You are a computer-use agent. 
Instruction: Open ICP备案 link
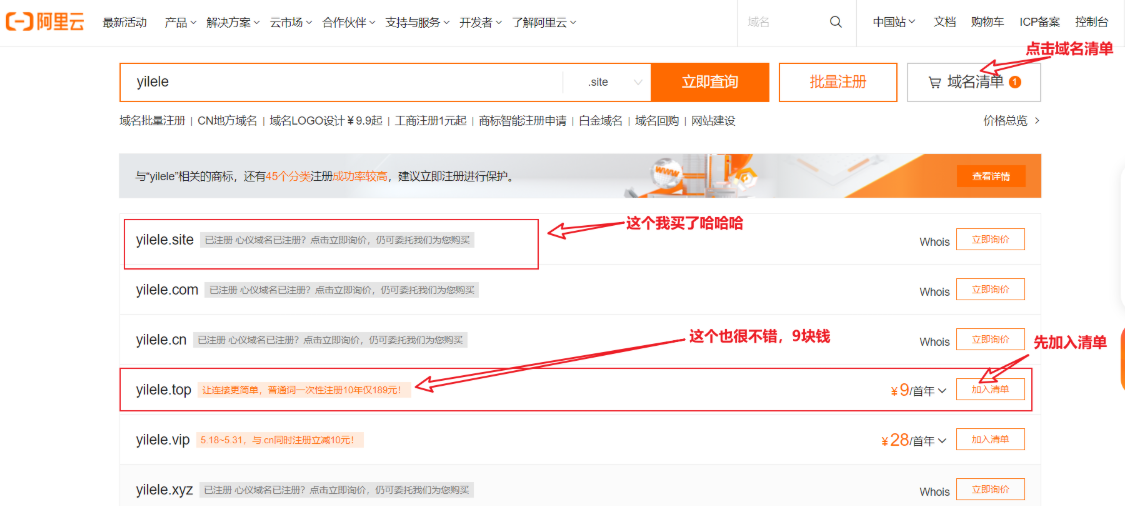[1040, 22]
